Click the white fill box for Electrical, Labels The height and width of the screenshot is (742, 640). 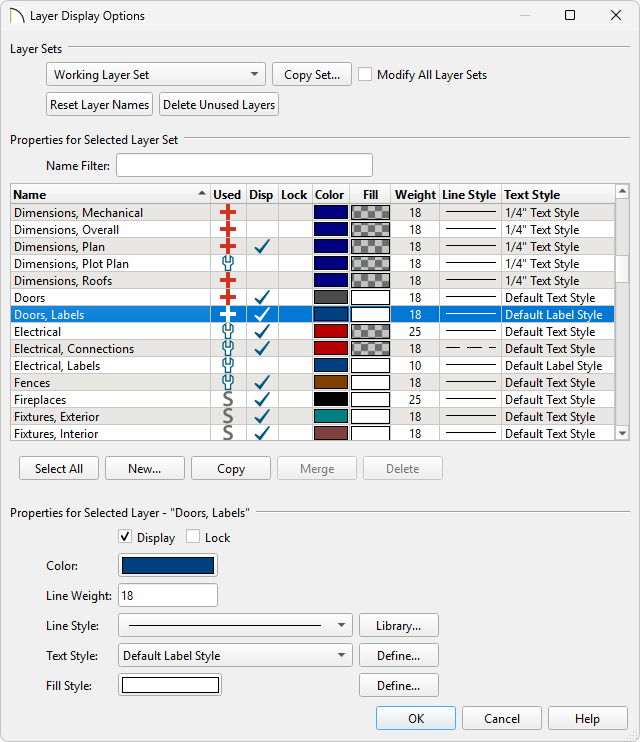(371, 366)
